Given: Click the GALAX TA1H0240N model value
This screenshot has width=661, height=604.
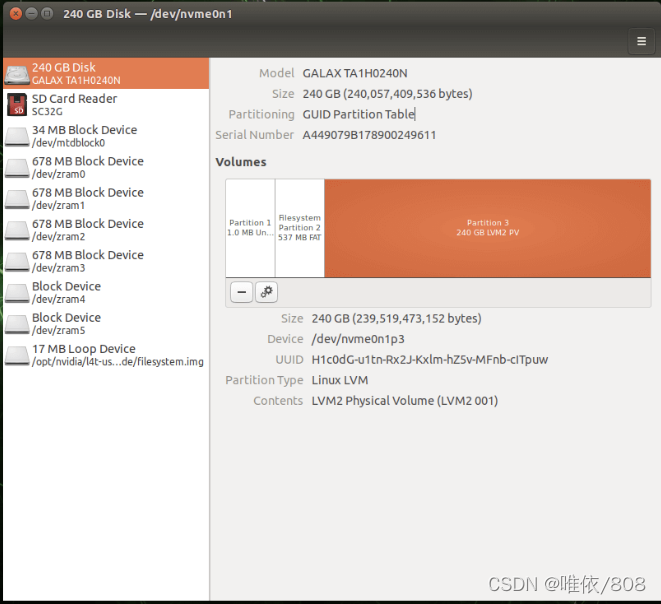Looking at the screenshot, I should (x=355, y=73).
